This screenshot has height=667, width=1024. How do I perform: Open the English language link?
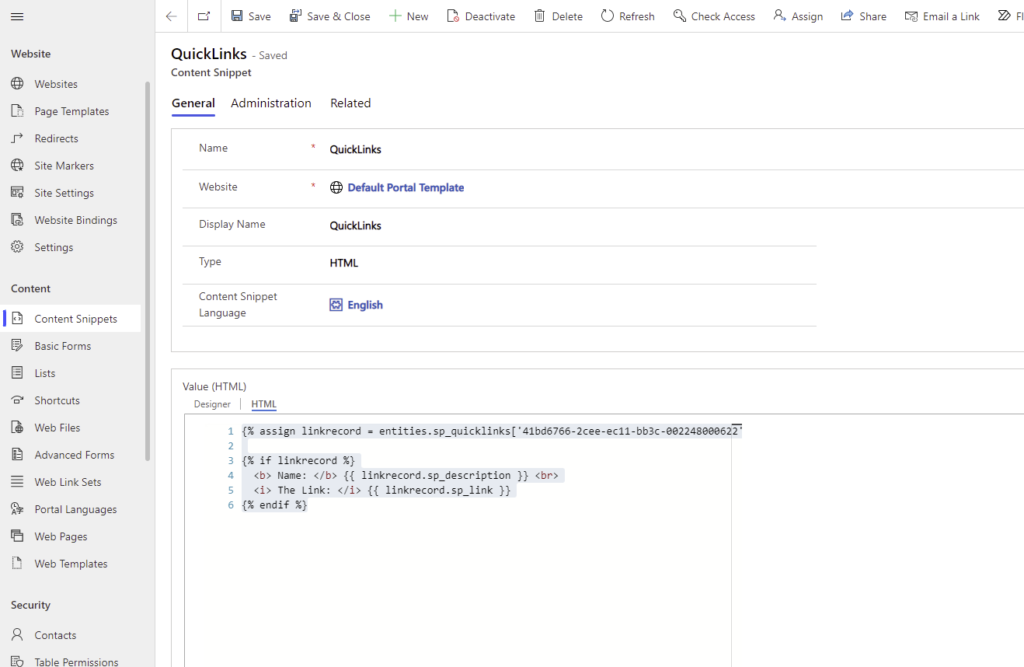tap(365, 305)
